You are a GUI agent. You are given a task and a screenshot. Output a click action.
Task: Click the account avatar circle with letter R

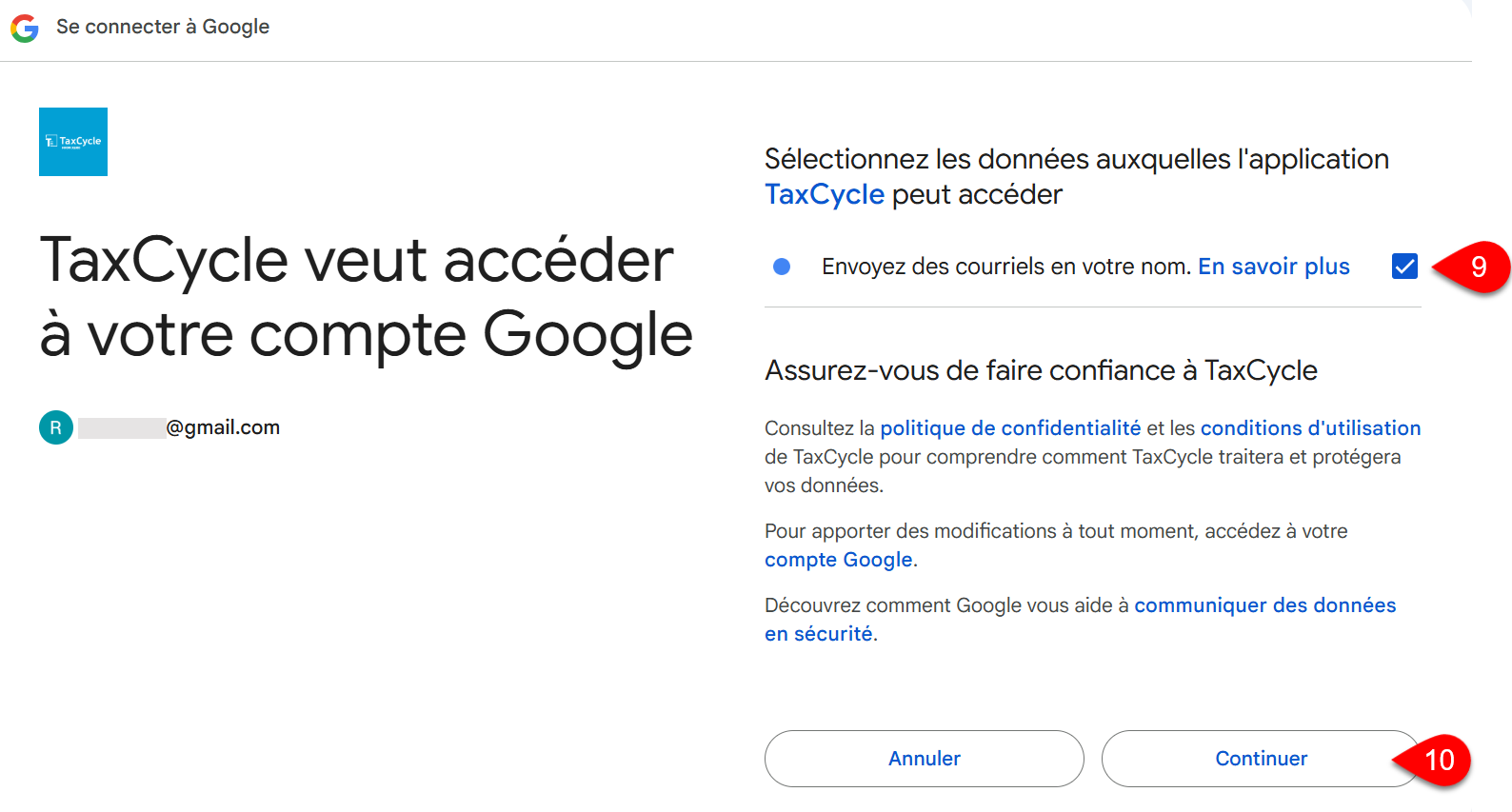(55, 427)
